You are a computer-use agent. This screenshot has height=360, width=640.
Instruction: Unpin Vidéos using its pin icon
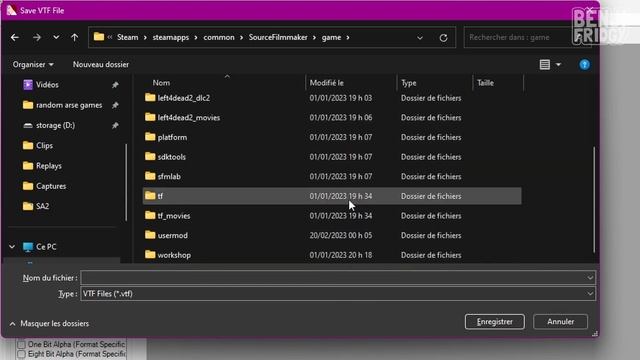click(x=115, y=85)
